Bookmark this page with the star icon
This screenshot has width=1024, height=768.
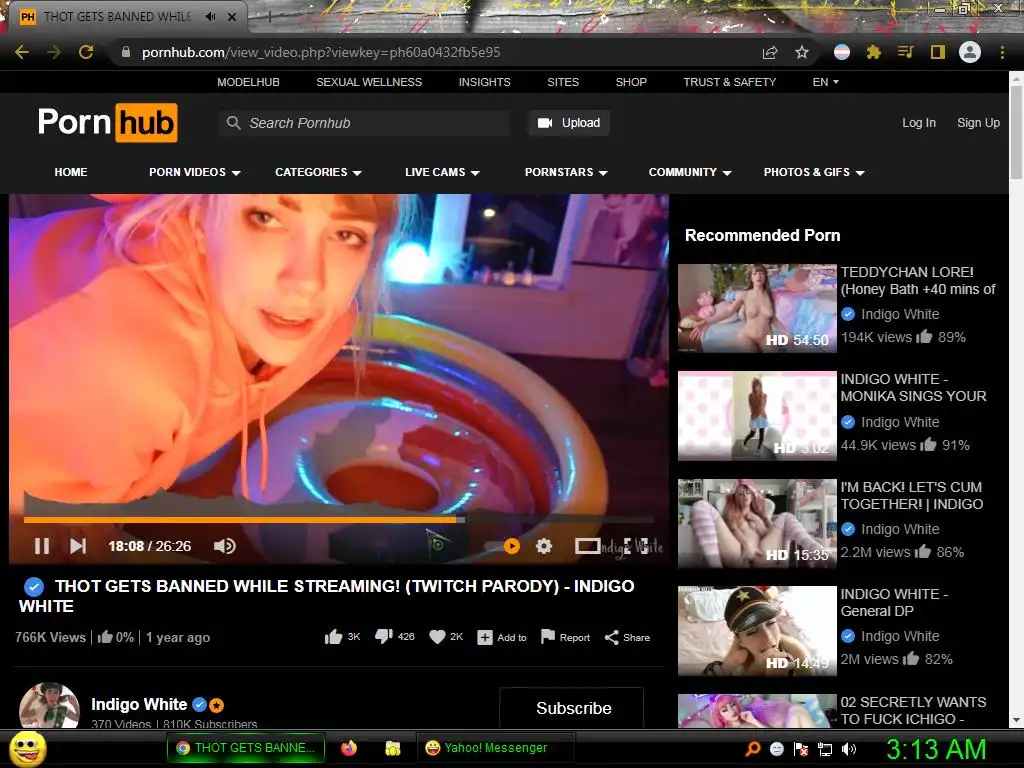[x=802, y=52]
